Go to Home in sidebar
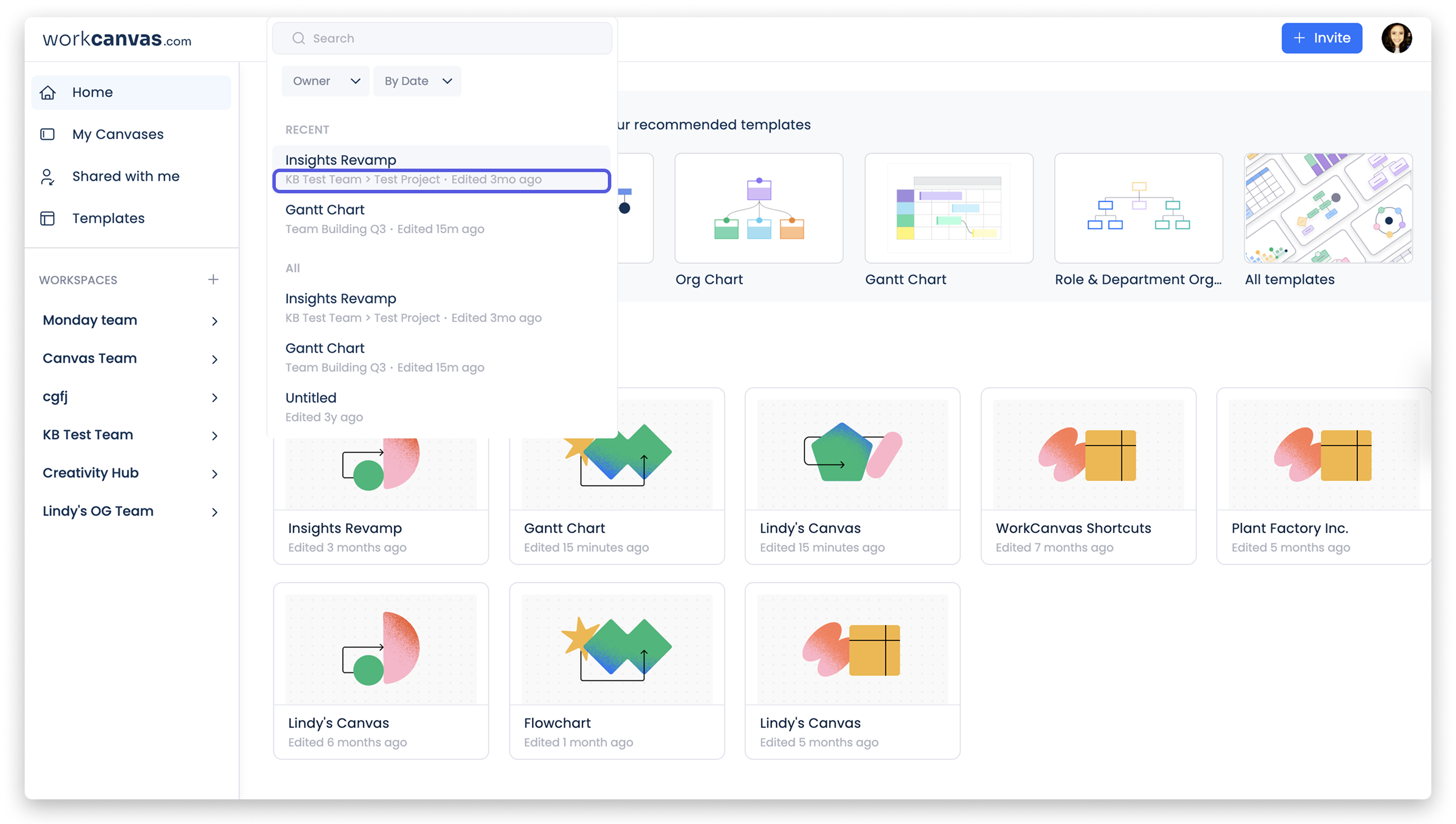Viewport: 1456px width, 824px height. [x=131, y=92]
